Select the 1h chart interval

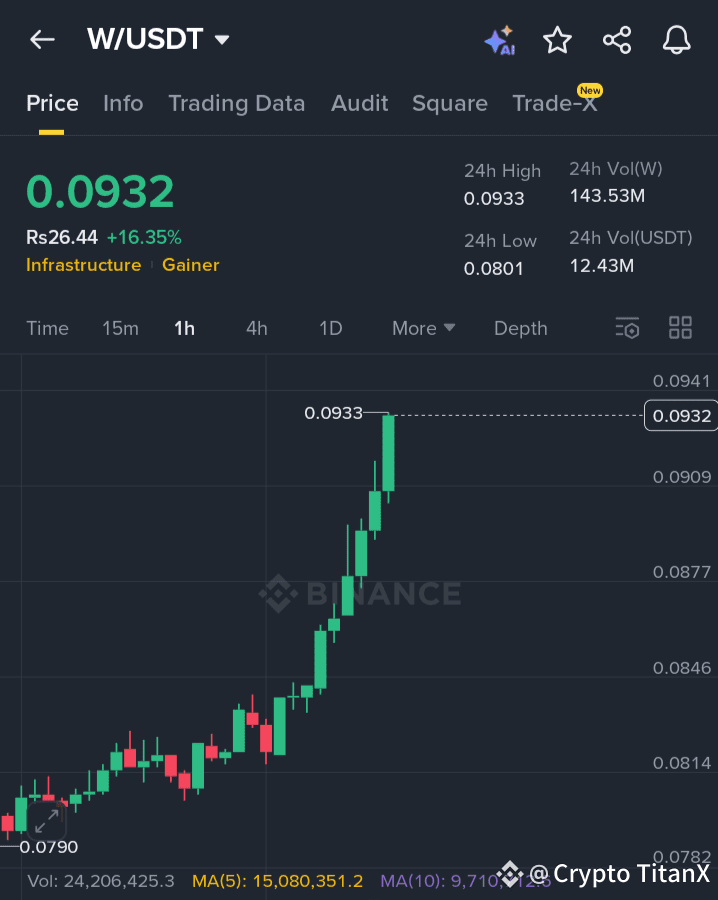click(184, 328)
